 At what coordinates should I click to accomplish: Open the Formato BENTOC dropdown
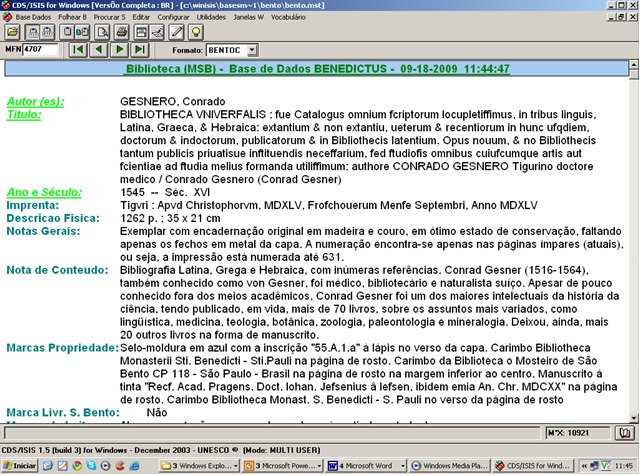252,50
